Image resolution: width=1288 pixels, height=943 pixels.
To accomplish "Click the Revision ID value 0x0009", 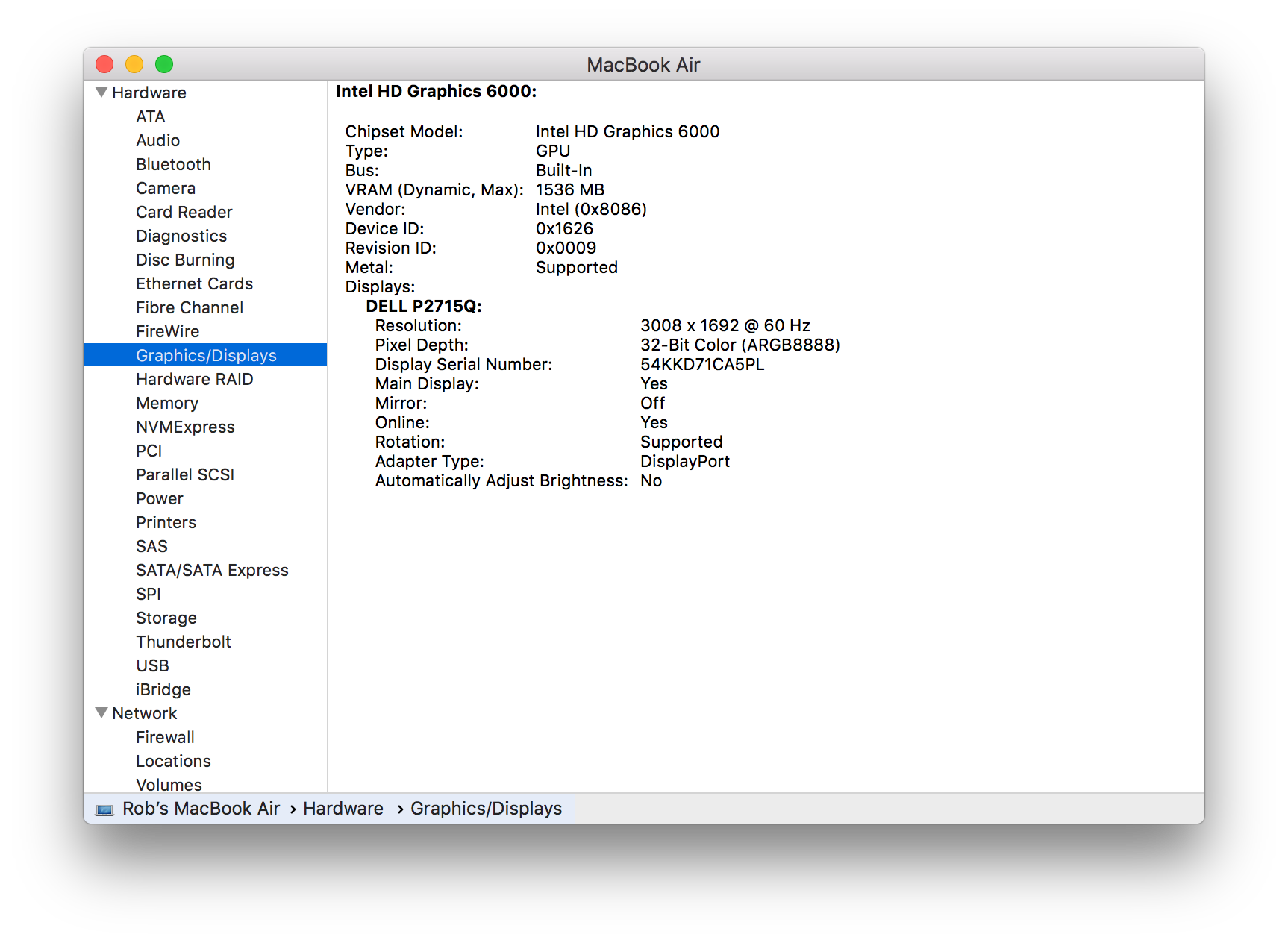I will 566,248.
